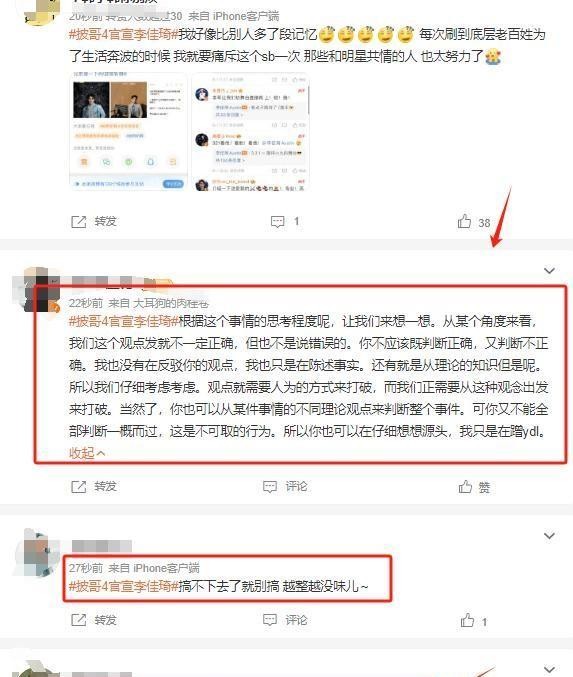Open comments on first post with 1 comment
Viewport: 573px width, 677px height.
point(285,221)
